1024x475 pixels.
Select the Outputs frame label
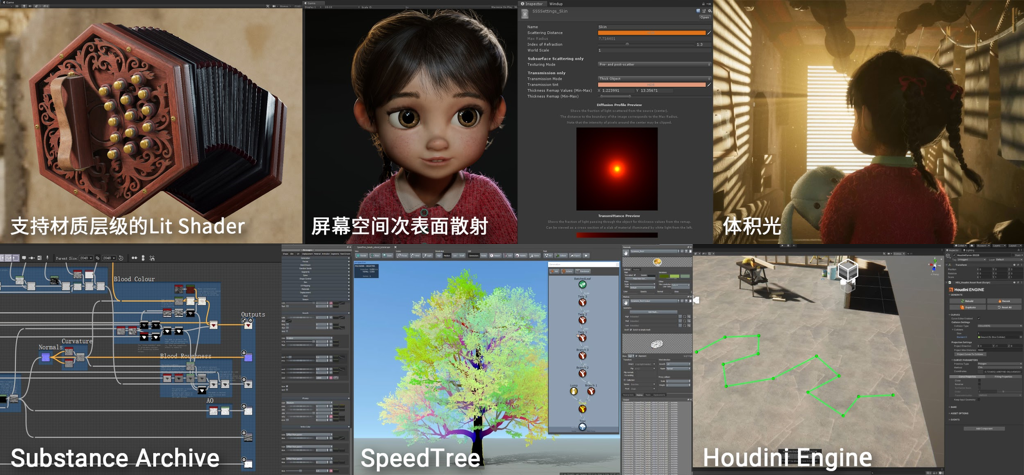(x=253, y=314)
